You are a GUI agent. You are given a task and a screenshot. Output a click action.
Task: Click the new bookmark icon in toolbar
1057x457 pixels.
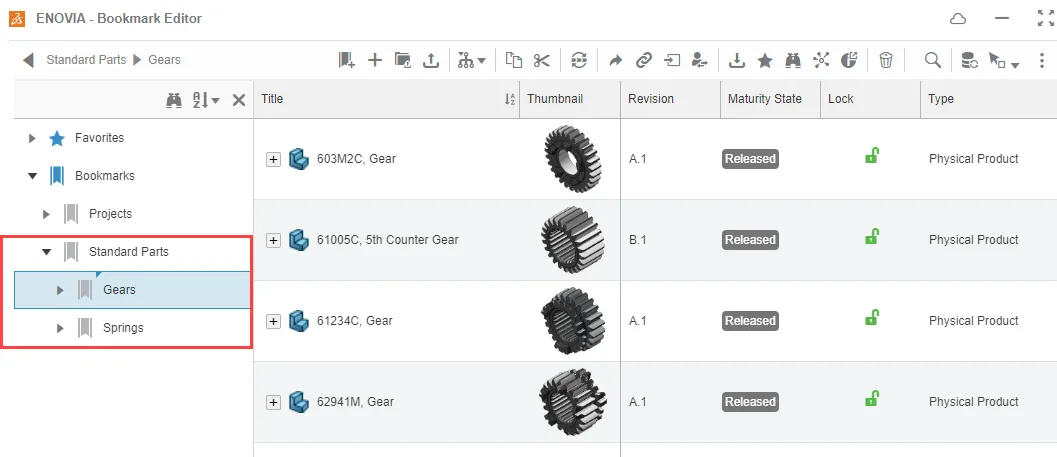(346, 60)
